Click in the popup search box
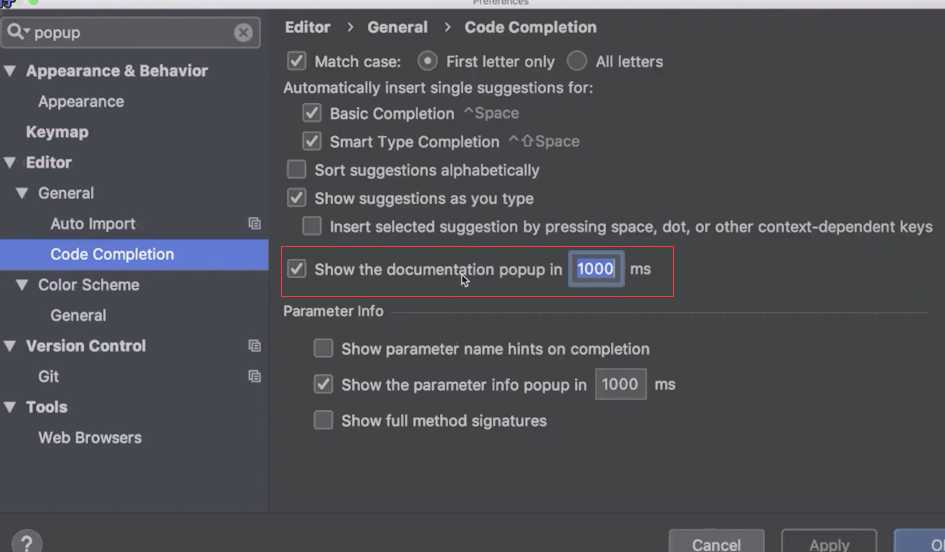 pos(131,32)
